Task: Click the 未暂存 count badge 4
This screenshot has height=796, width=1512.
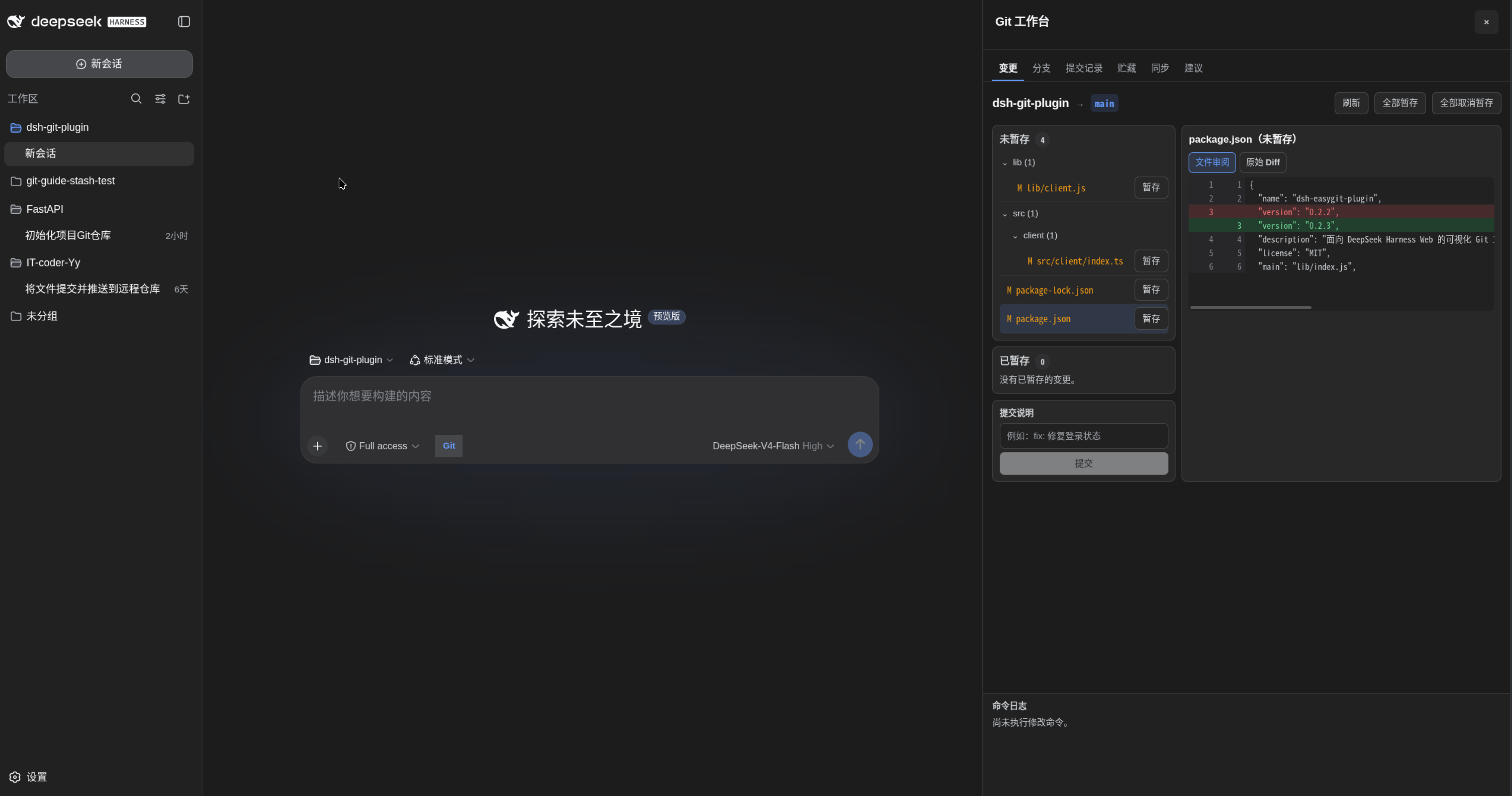Action: [x=1042, y=140]
